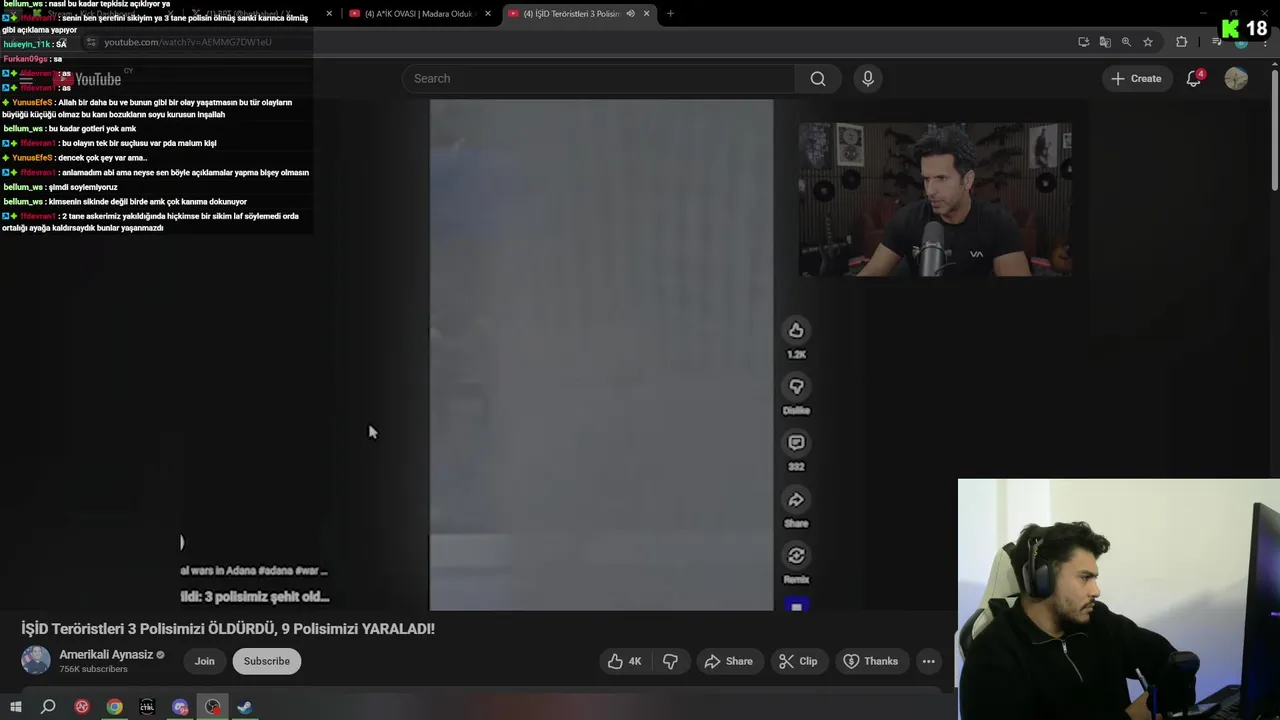The image size is (1280, 720).
Task: Open the YouTube account avatar menu
Action: coord(1236,78)
